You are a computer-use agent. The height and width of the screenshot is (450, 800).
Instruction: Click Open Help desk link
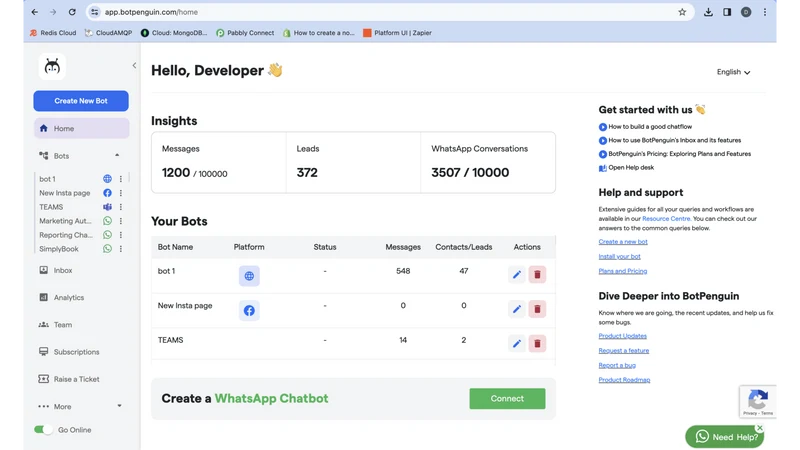click(x=627, y=167)
